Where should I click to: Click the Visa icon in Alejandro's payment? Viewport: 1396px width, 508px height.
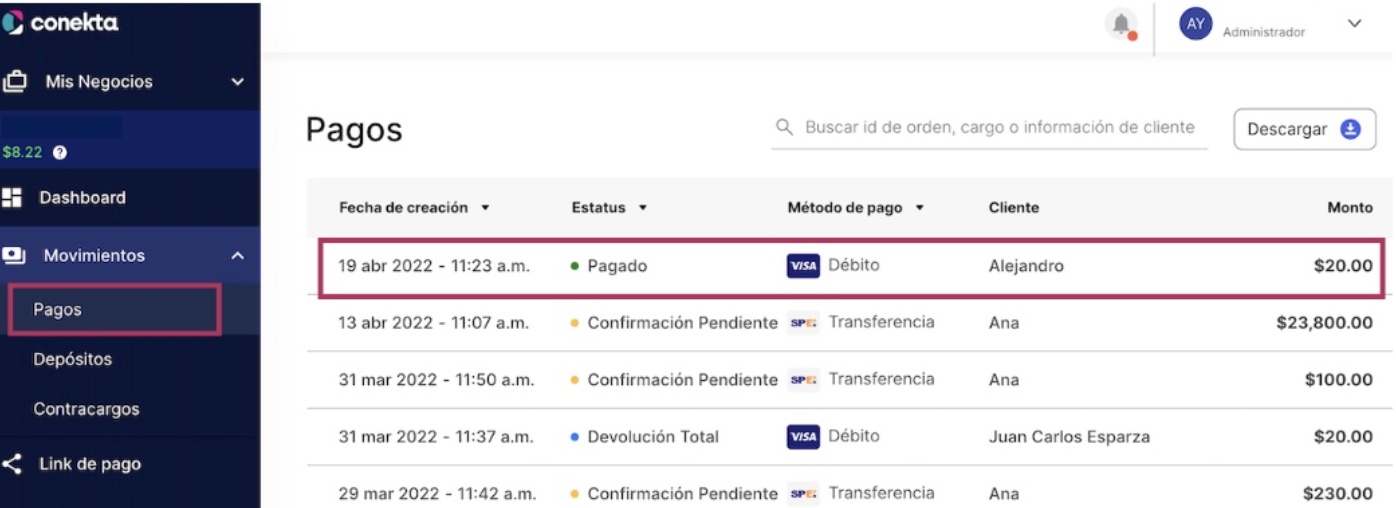pos(803,266)
